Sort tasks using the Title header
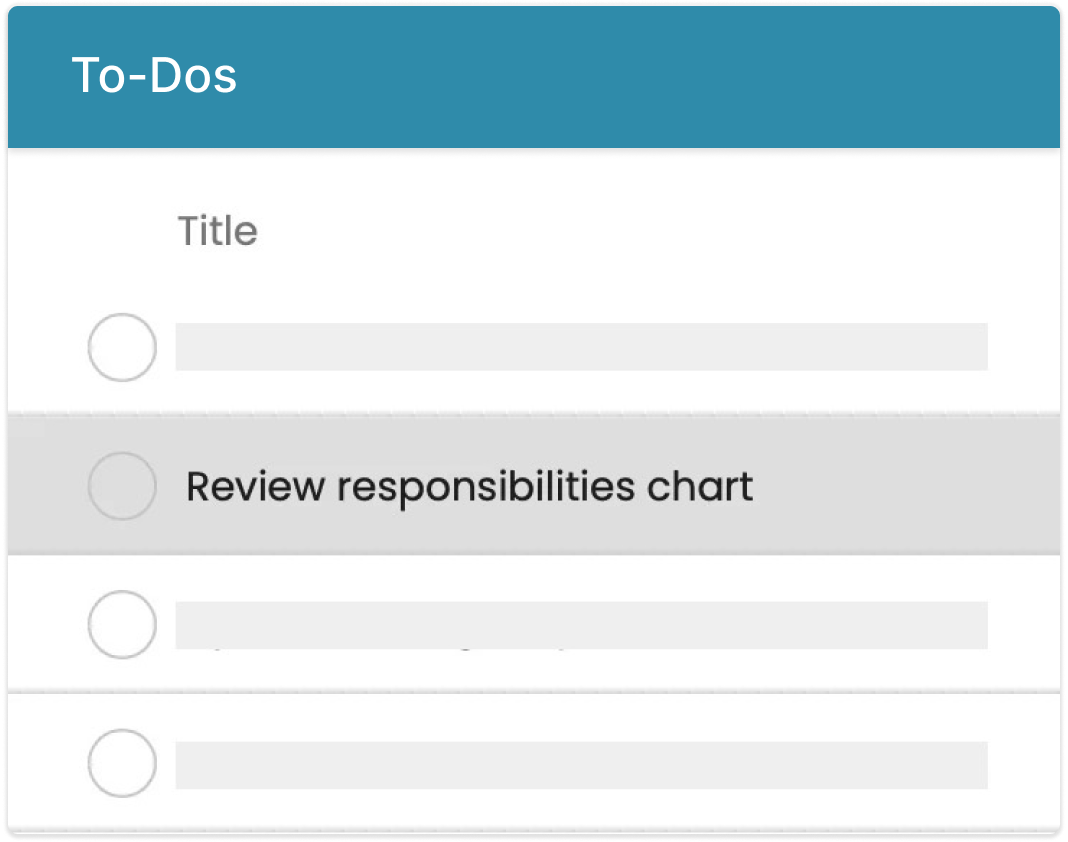Screen dimensions: 1068x842 (x=218, y=232)
